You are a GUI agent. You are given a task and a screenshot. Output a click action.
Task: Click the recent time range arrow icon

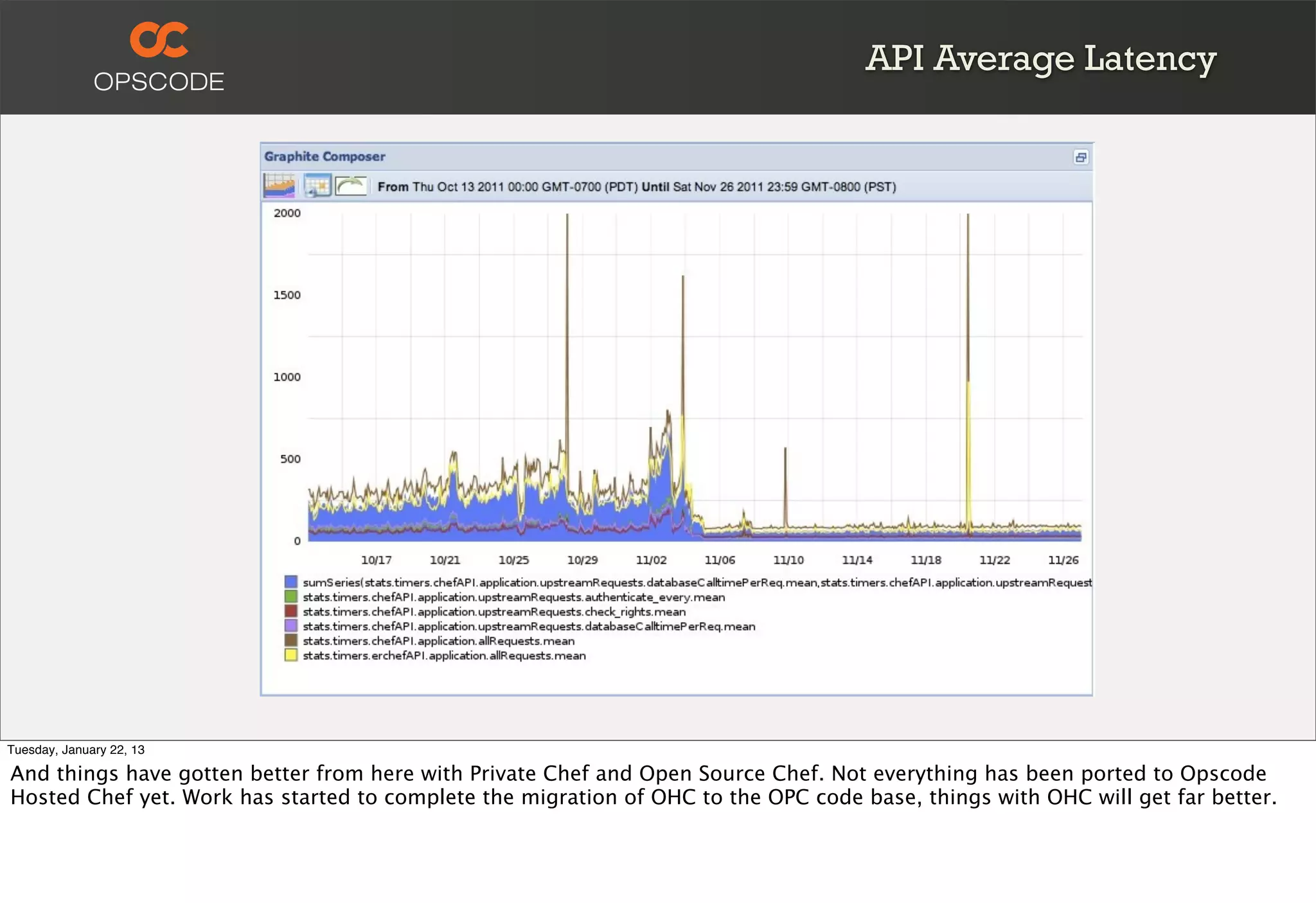click(351, 186)
